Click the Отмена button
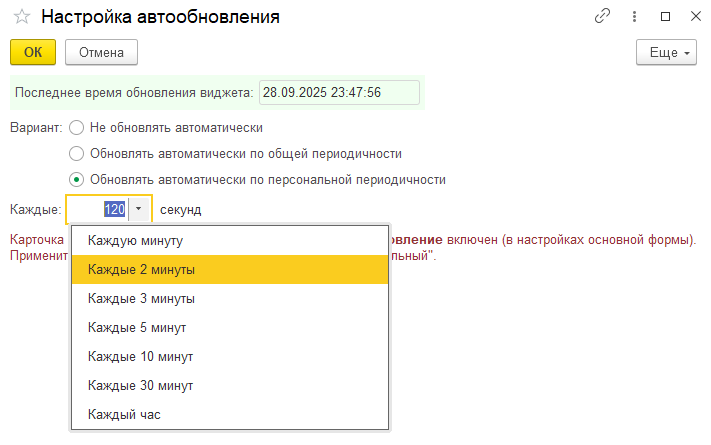 coord(100,53)
